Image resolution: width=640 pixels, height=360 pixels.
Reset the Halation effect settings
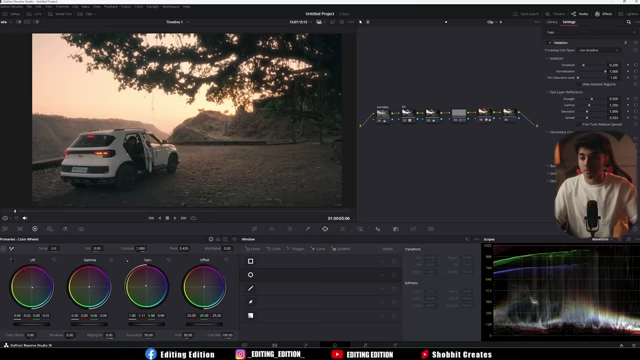click(x=636, y=42)
